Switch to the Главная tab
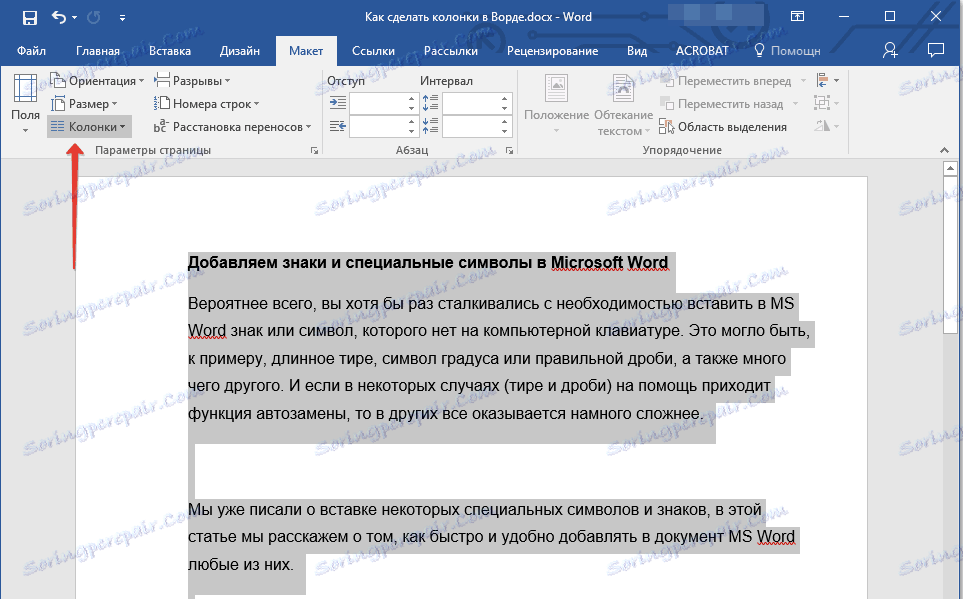Viewport: 963px width, 599px height. point(97,51)
